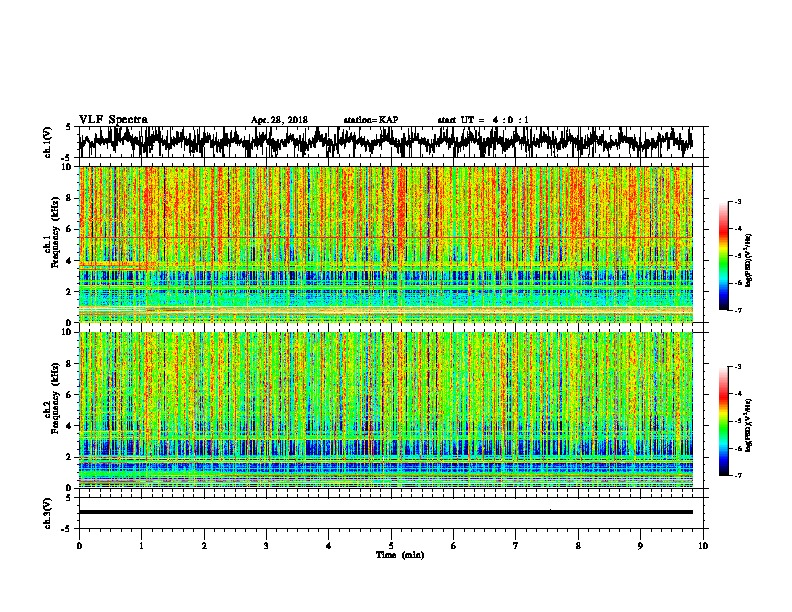Screen dimensions: 792x612
Task: Click time axis tick label "2"
Action: (x=204, y=546)
